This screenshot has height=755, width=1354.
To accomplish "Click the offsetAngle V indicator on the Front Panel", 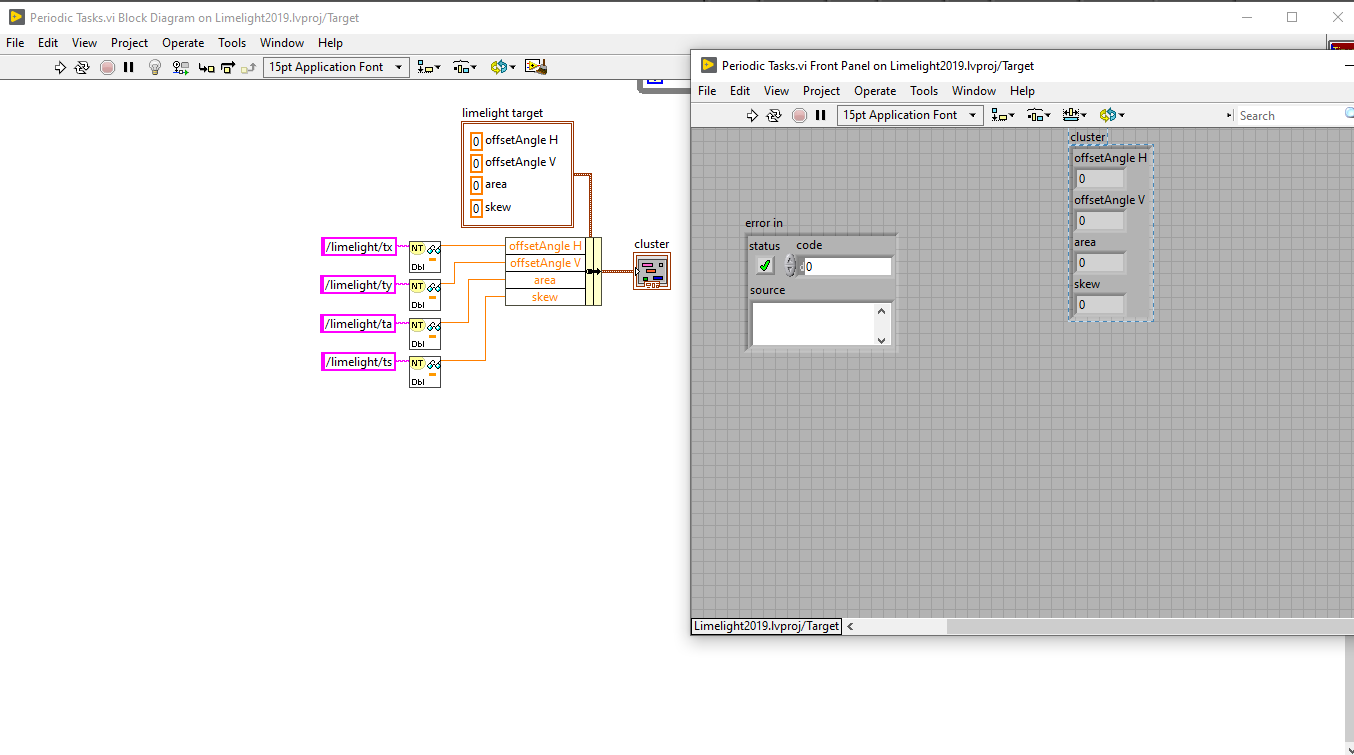I will [x=1099, y=221].
